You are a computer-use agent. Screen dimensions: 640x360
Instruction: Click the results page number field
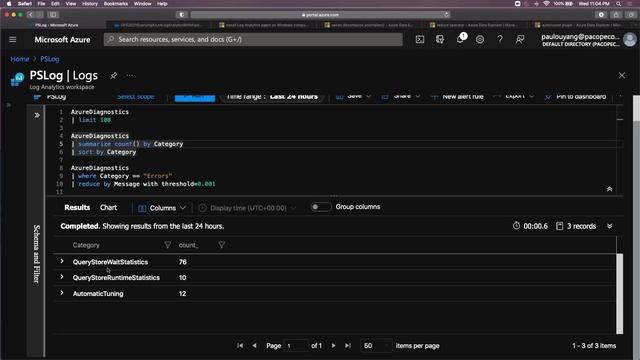[x=296, y=346]
